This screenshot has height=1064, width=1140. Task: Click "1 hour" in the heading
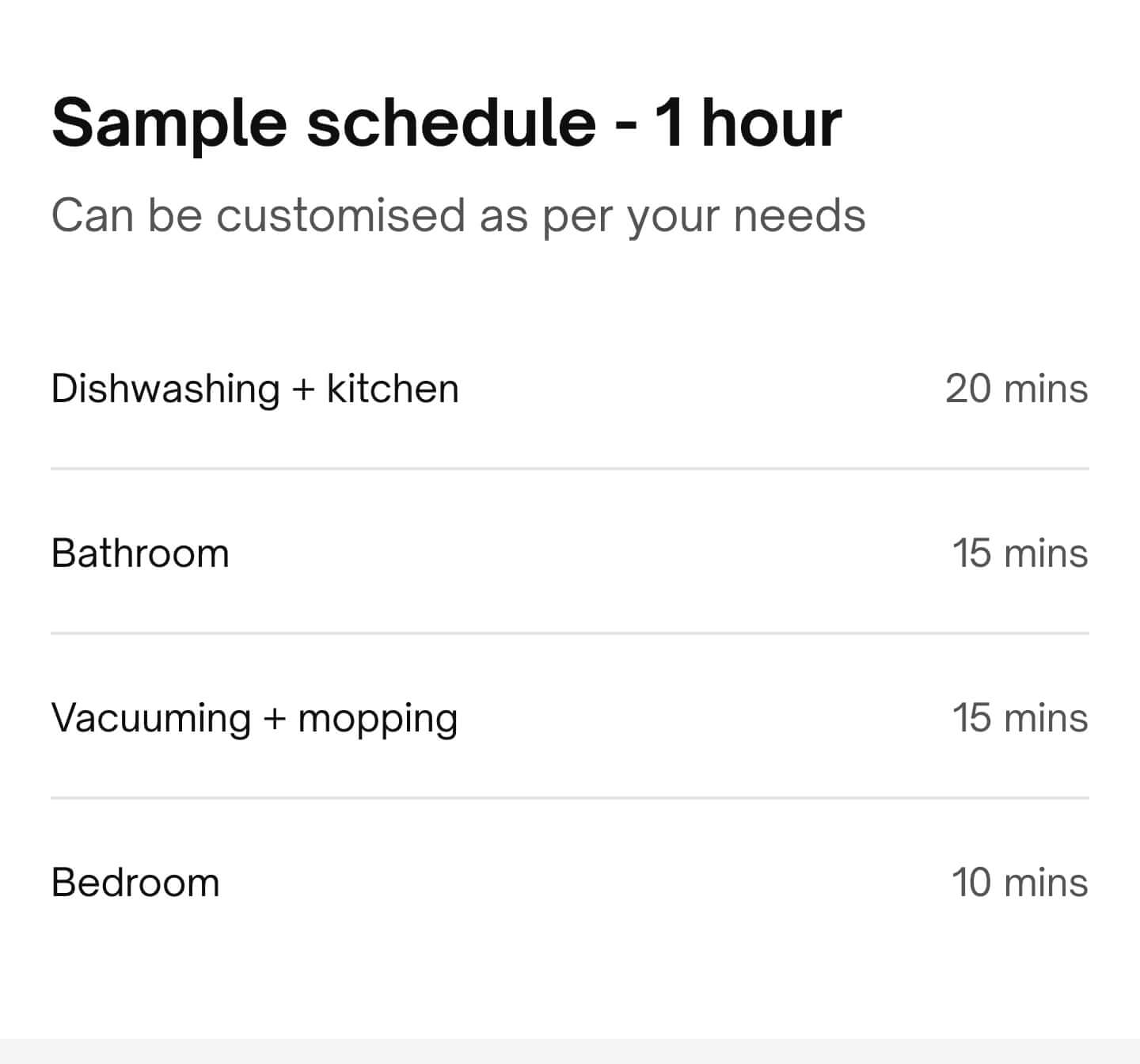pyautogui.click(x=748, y=123)
